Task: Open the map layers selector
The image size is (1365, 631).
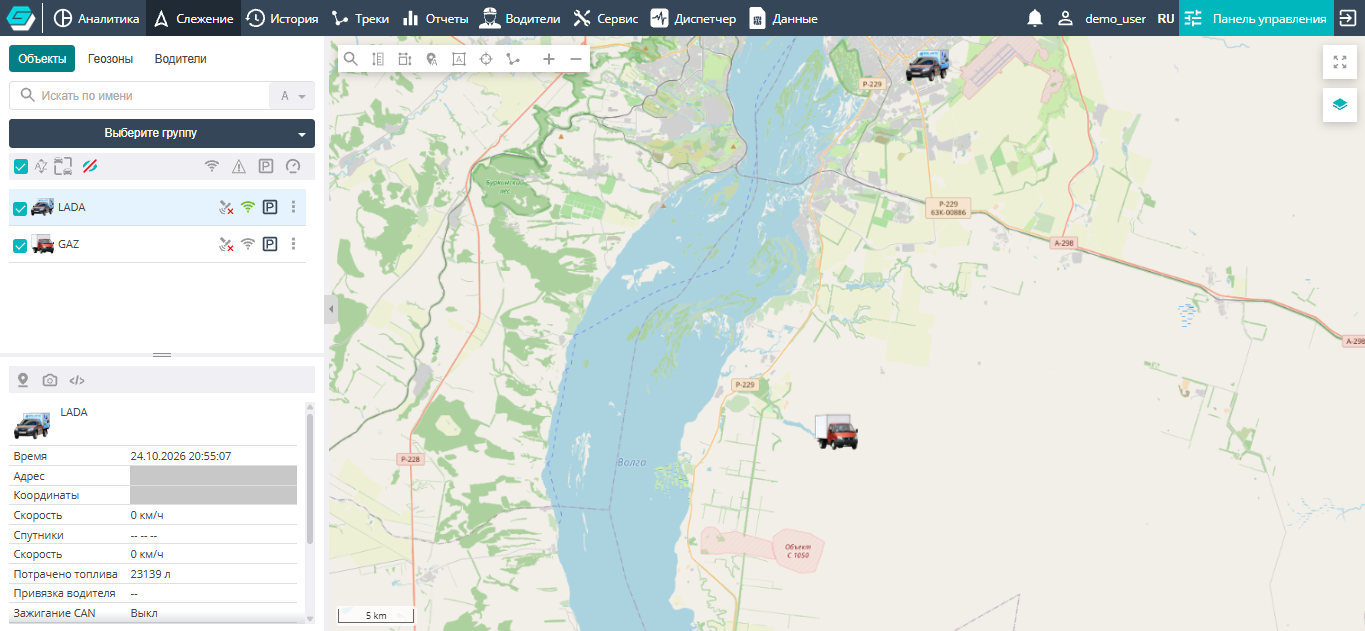Action: click(1340, 104)
